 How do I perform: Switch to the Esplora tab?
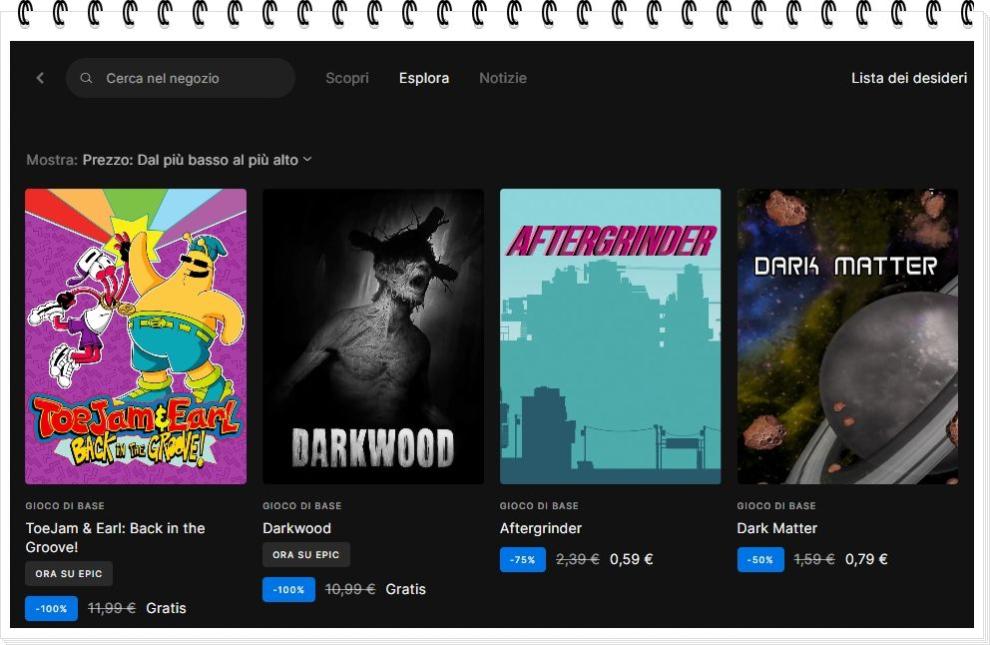pos(424,78)
